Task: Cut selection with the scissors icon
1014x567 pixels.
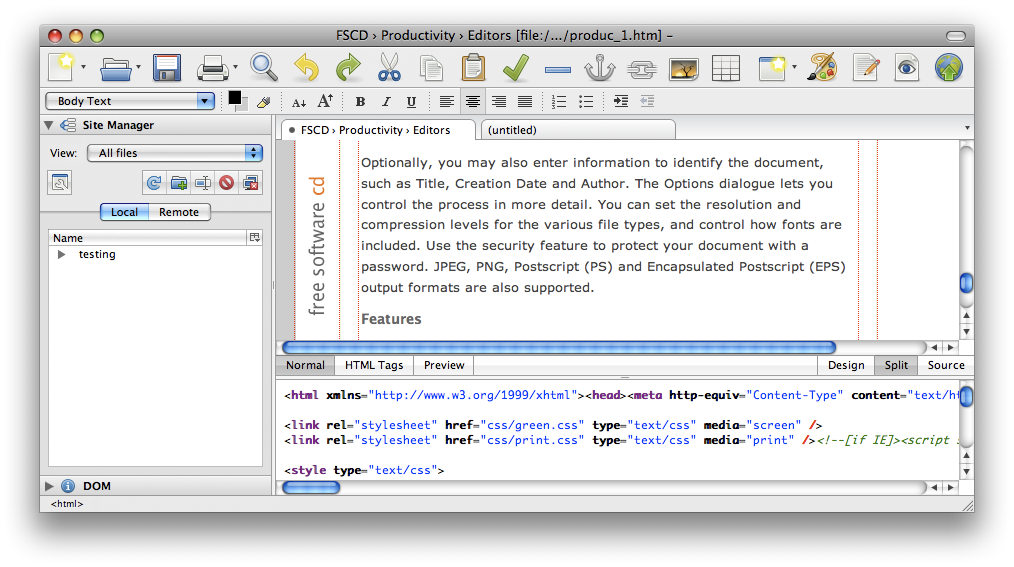Action: click(389, 67)
